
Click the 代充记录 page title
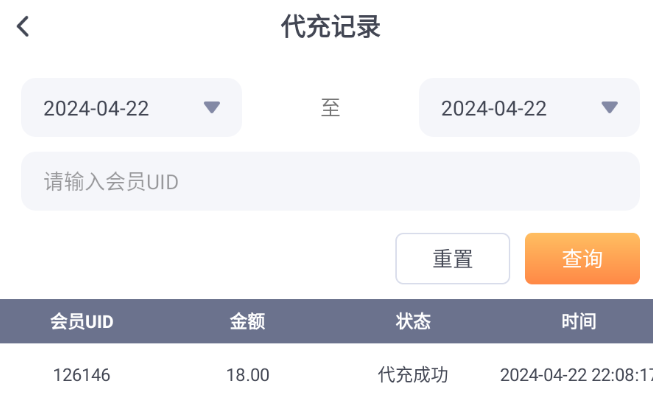coord(331,27)
